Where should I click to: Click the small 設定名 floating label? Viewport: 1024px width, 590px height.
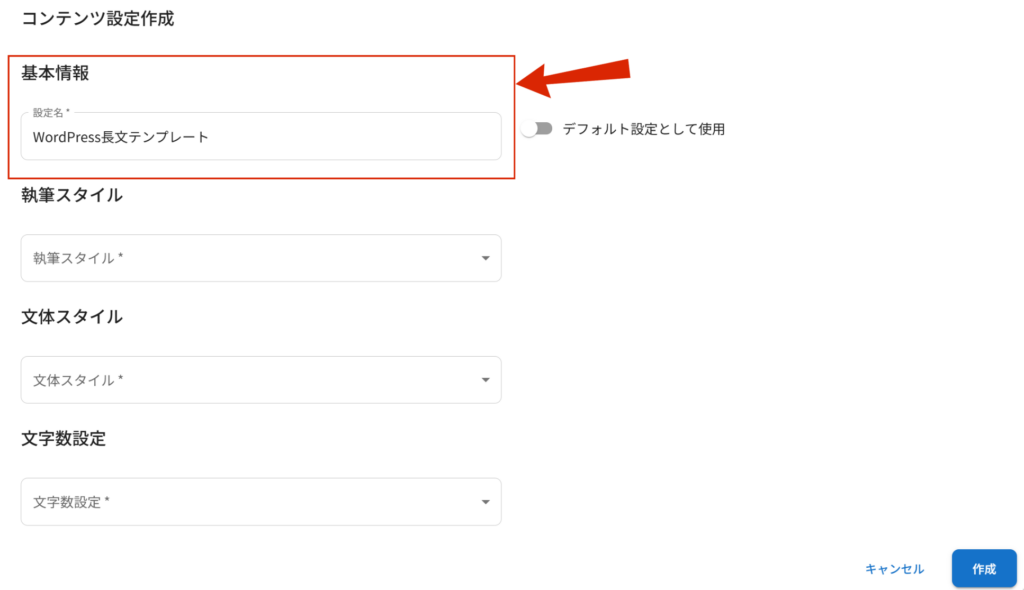50,112
